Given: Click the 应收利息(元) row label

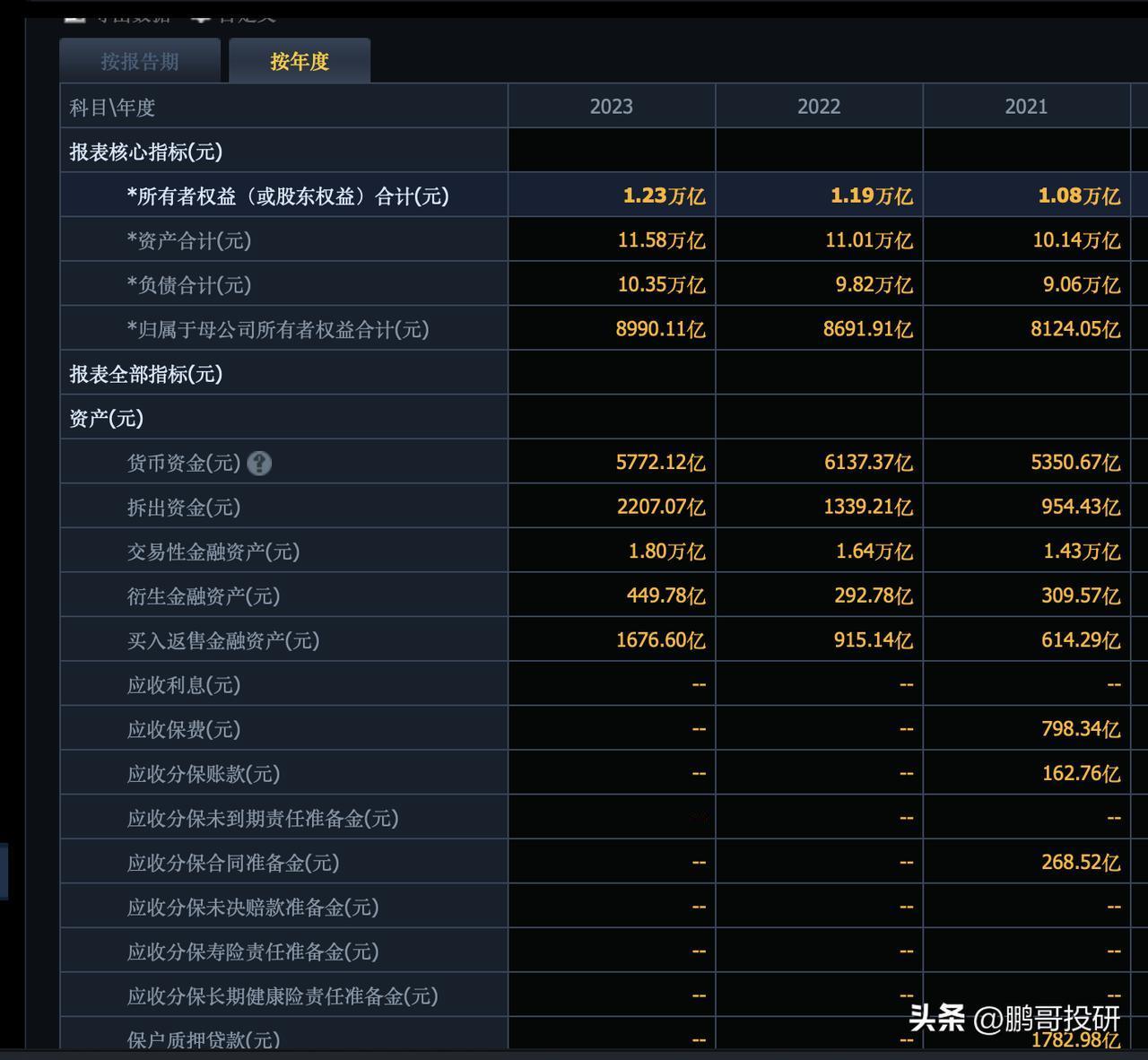Looking at the screenshot, I should point(184,685).
